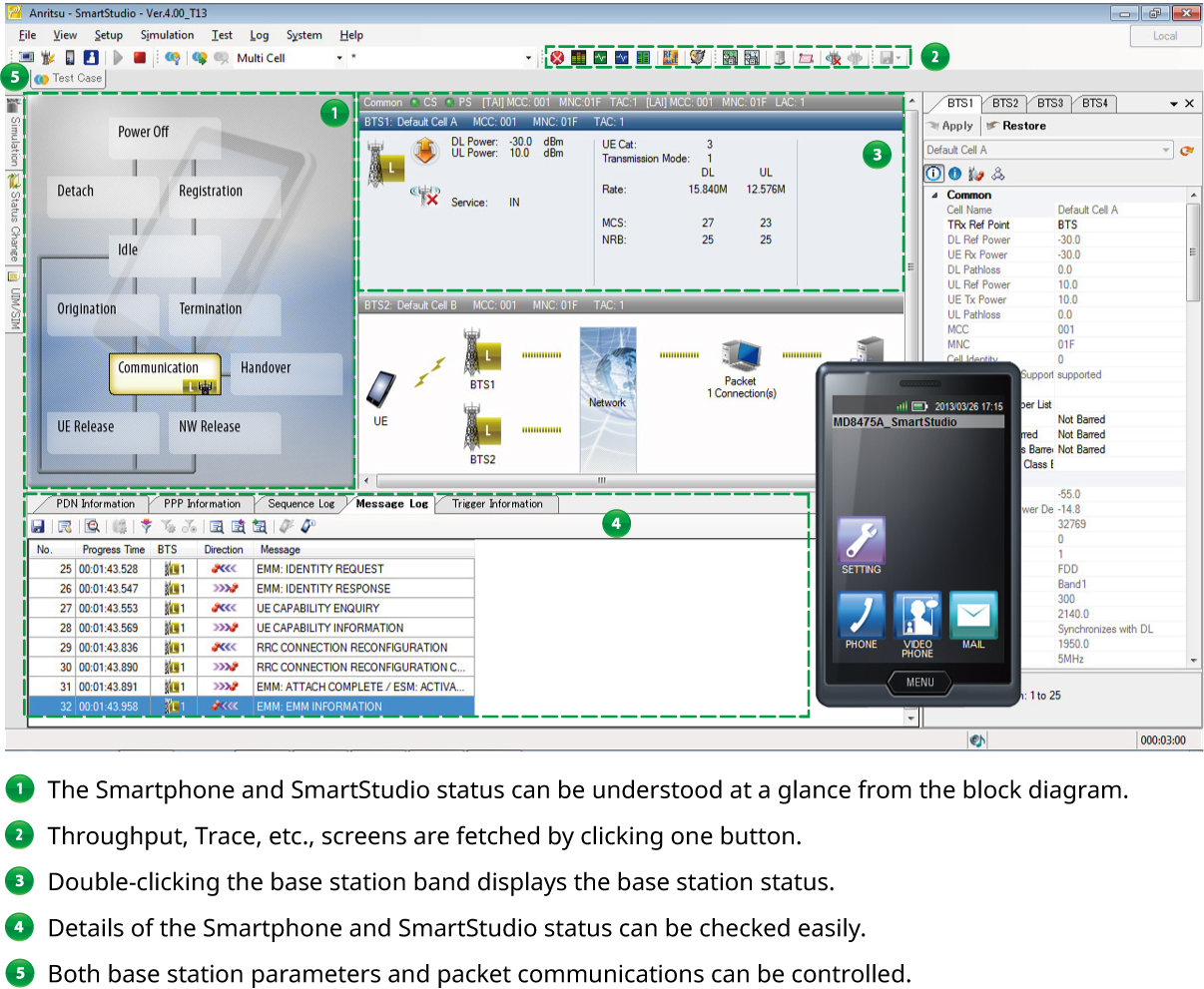Select the EMM: IDENTITY REQUEST log row
Screen dimensions: 1204x989
pos(252,569)
